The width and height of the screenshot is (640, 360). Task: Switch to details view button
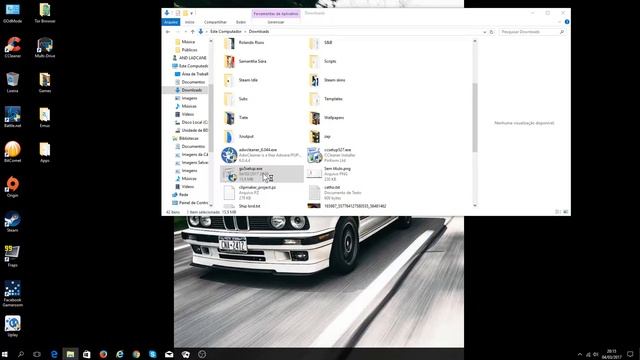[558, 212]
